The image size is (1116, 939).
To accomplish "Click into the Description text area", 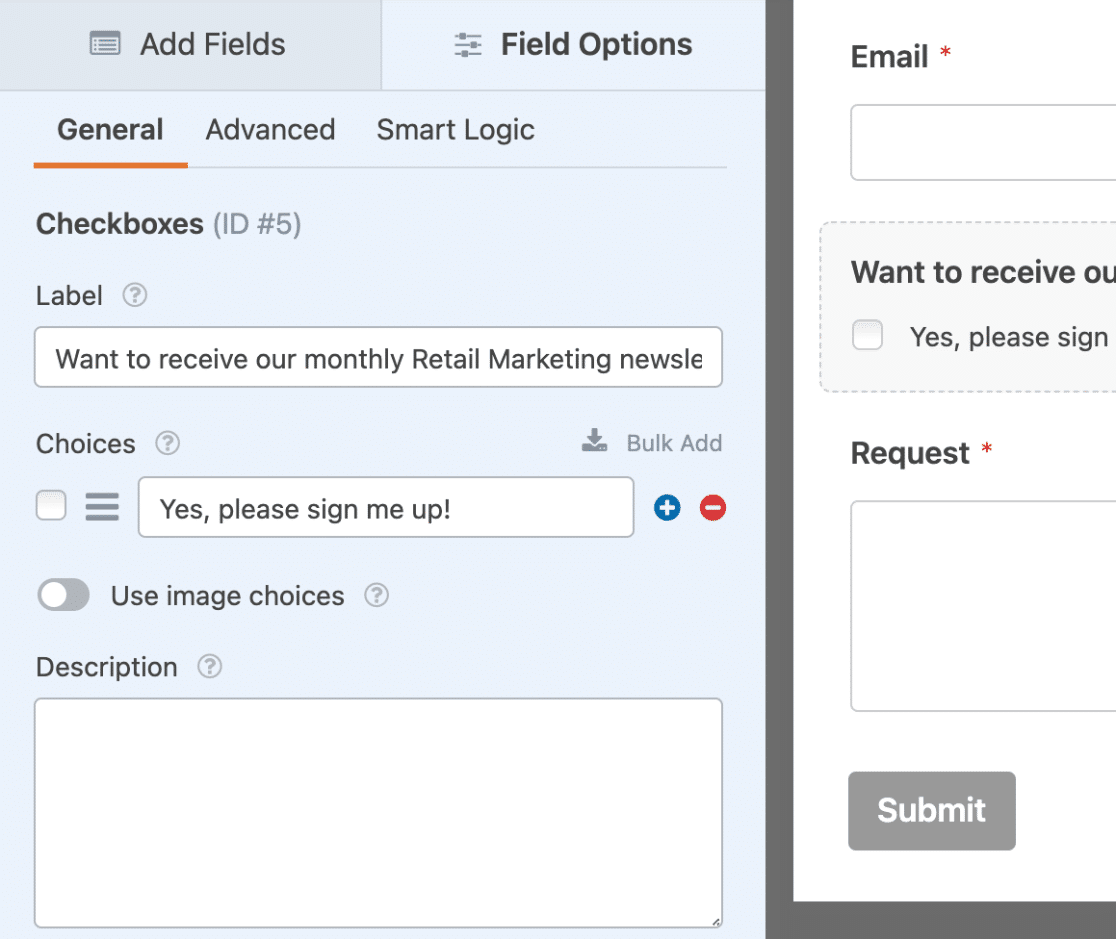I will coord(378,812).
